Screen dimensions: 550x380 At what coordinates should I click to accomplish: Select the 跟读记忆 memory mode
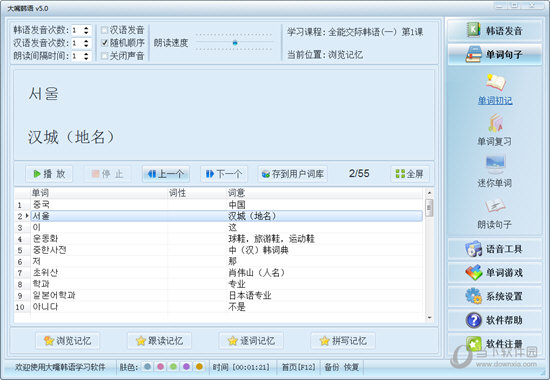point(159,341)
